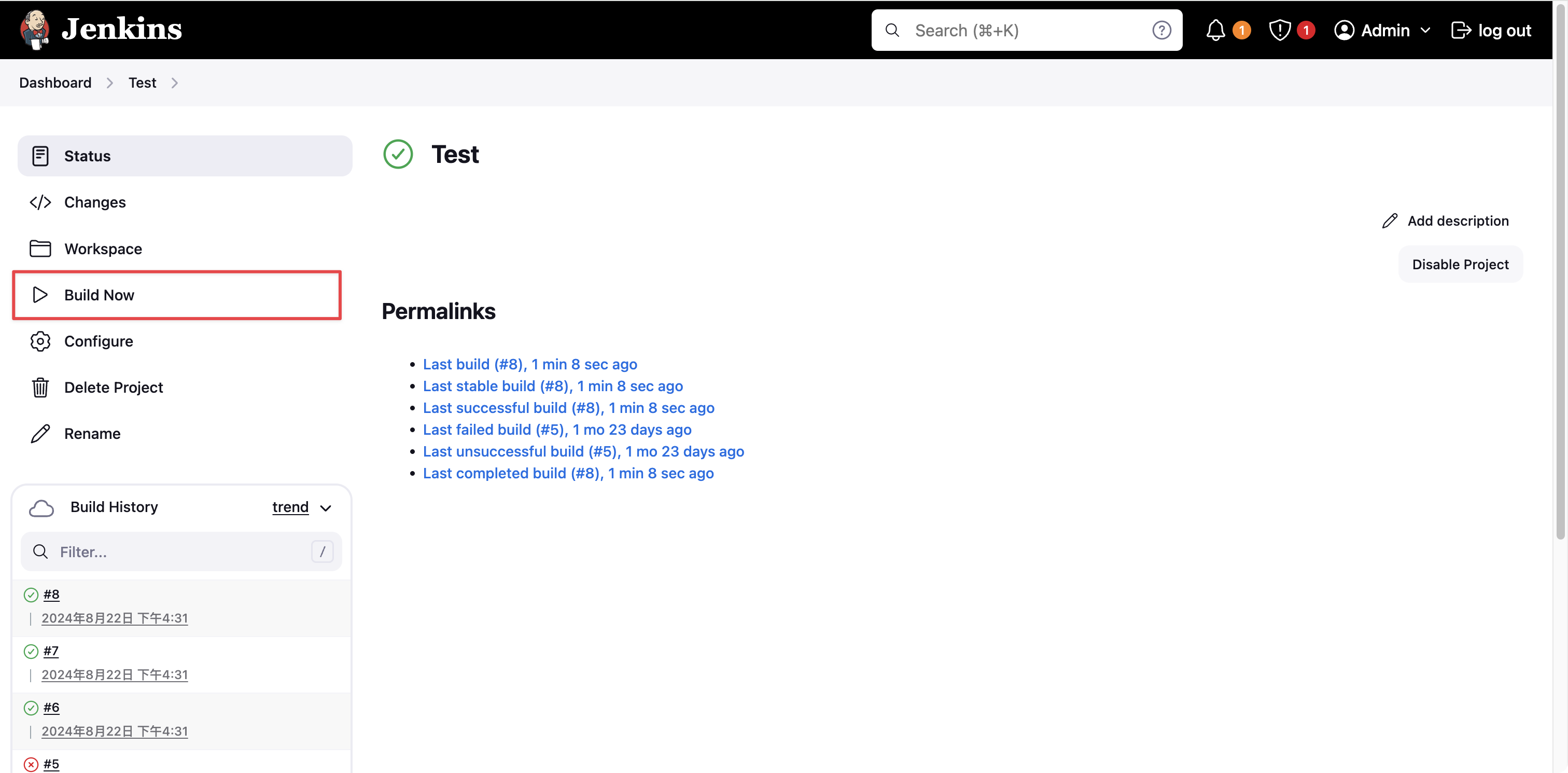Click the Configure gear icon
1568x773 pixels.
(40, 340)
